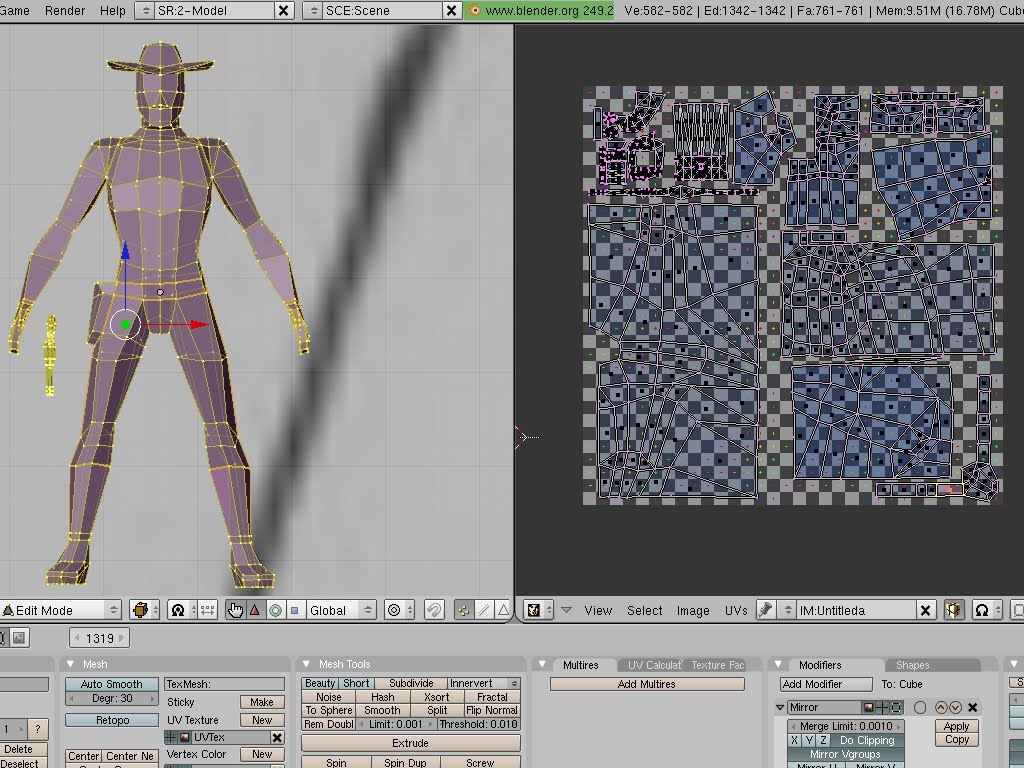
Task: Move Mirror modifier up in stack
Action: tap(941, 707)
